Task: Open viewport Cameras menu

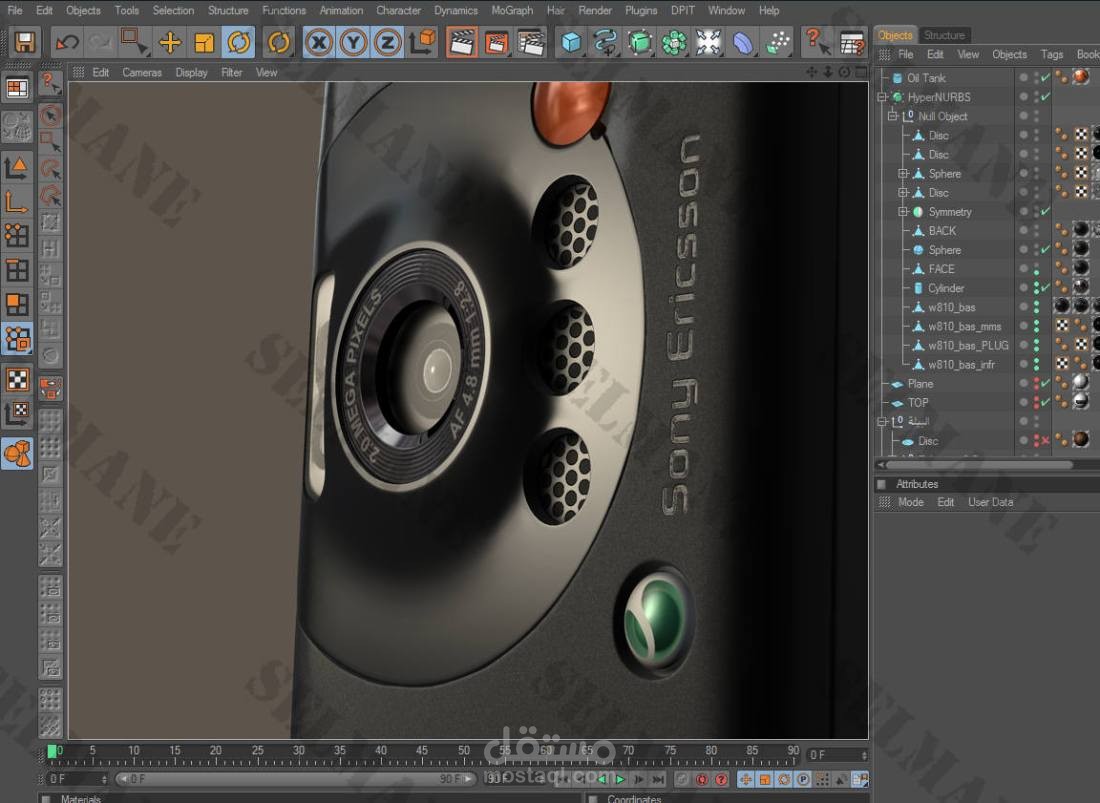Action: [x=142, y=72]
